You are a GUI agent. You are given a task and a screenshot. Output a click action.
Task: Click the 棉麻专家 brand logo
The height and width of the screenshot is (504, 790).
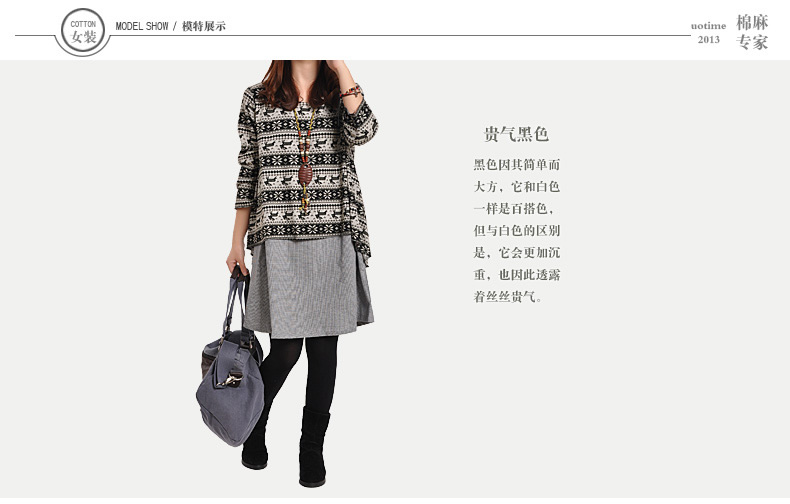click(x=752, y=32)
